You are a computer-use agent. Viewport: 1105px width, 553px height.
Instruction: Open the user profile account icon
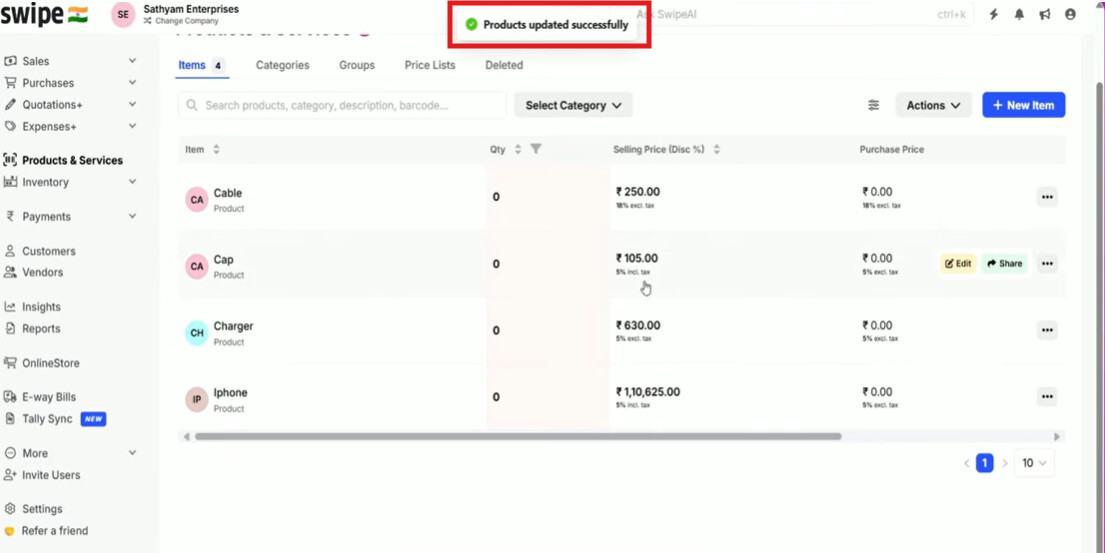pyautogui.click(x=1070, y=15)
